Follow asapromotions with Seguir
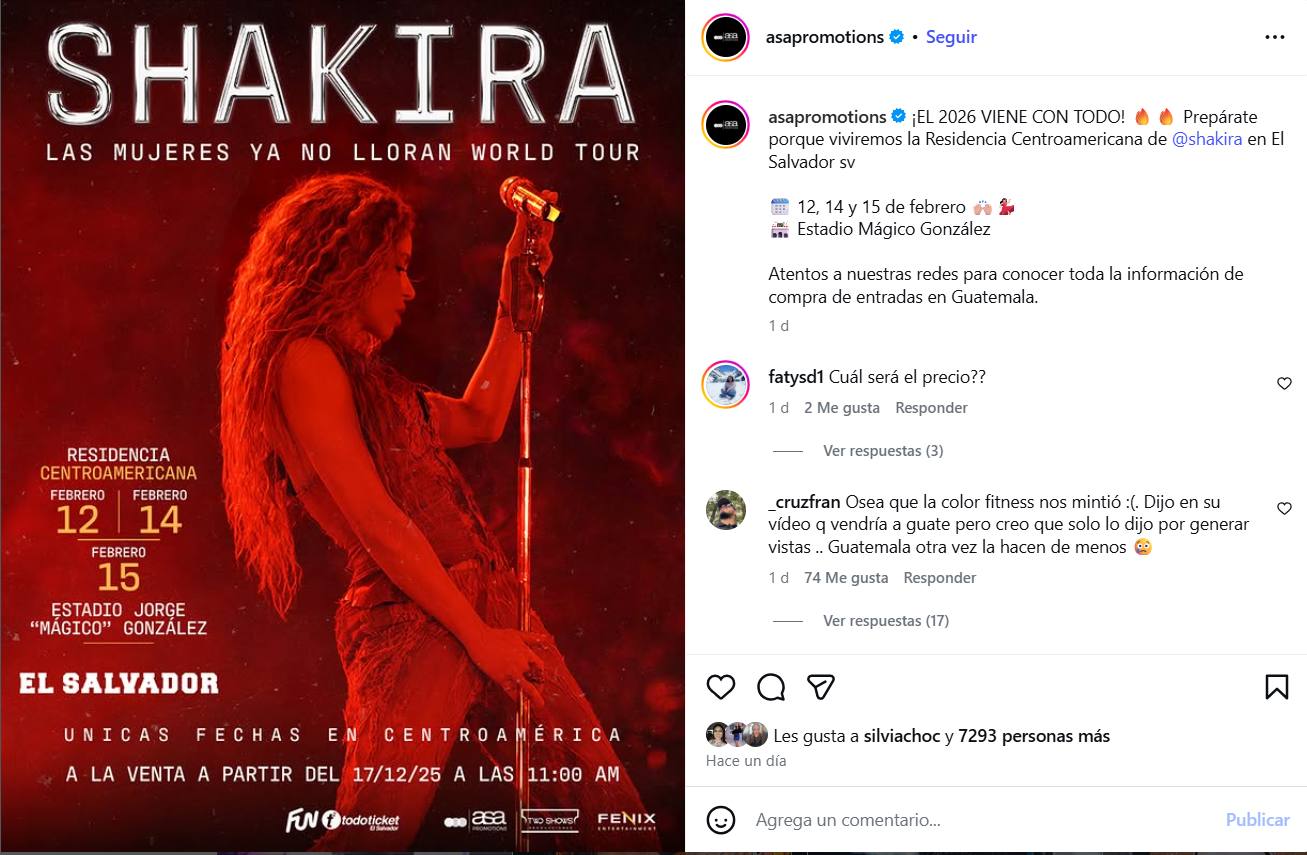This screenshot has height=855, width=1307. (x=951, y=37)
